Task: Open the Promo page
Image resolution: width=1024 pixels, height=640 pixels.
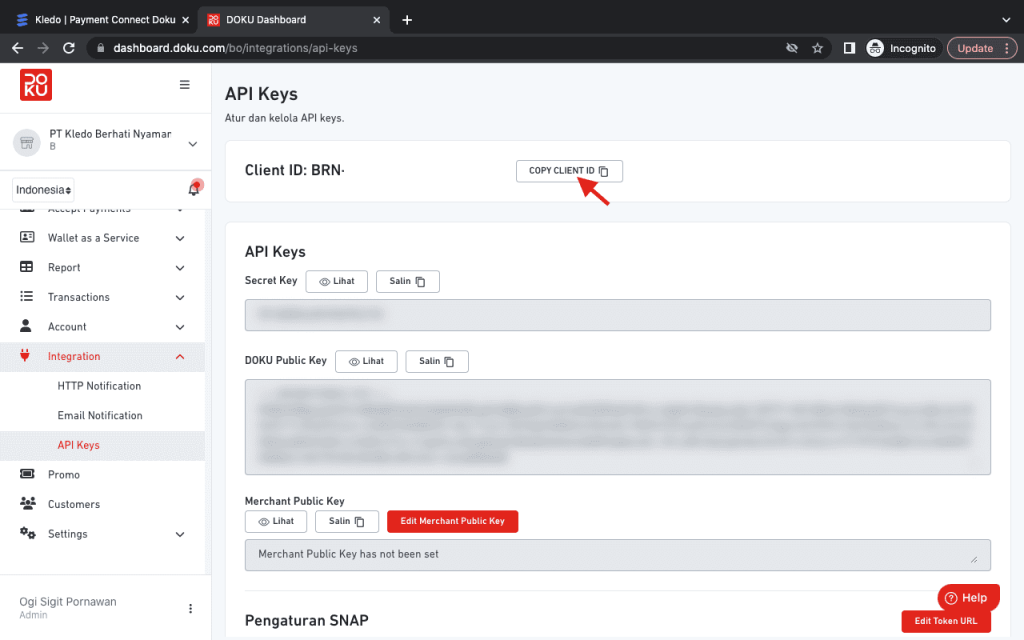Action: (x=63, y=475)
